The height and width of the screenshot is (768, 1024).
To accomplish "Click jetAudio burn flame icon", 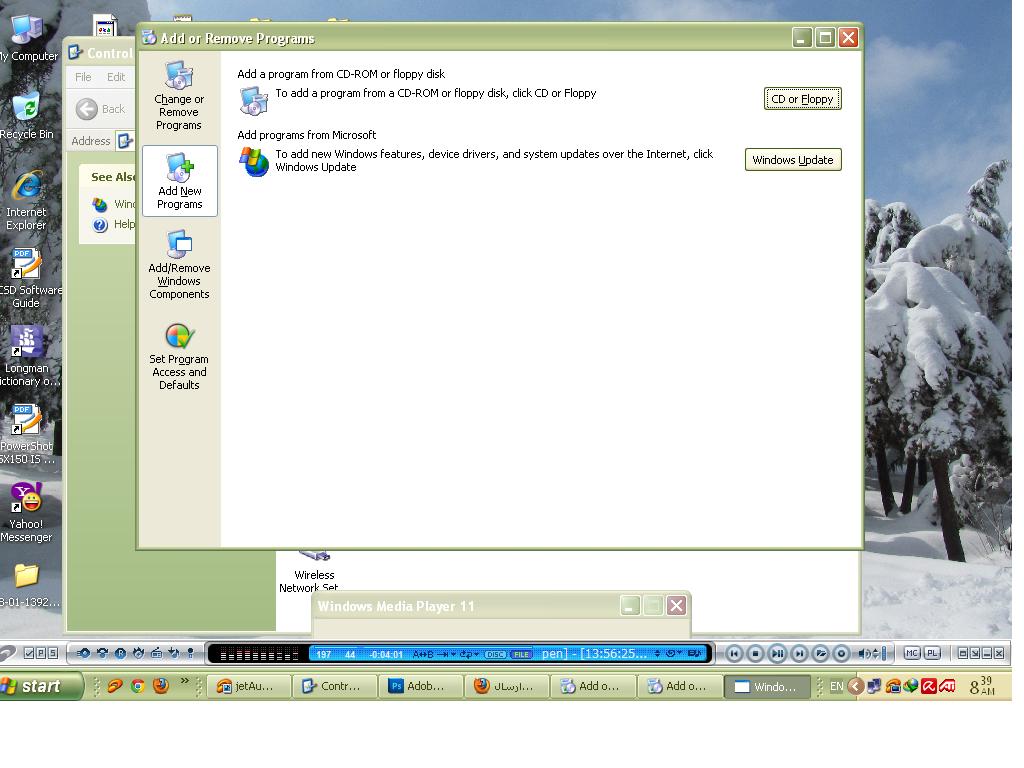I will coord(138,653).
